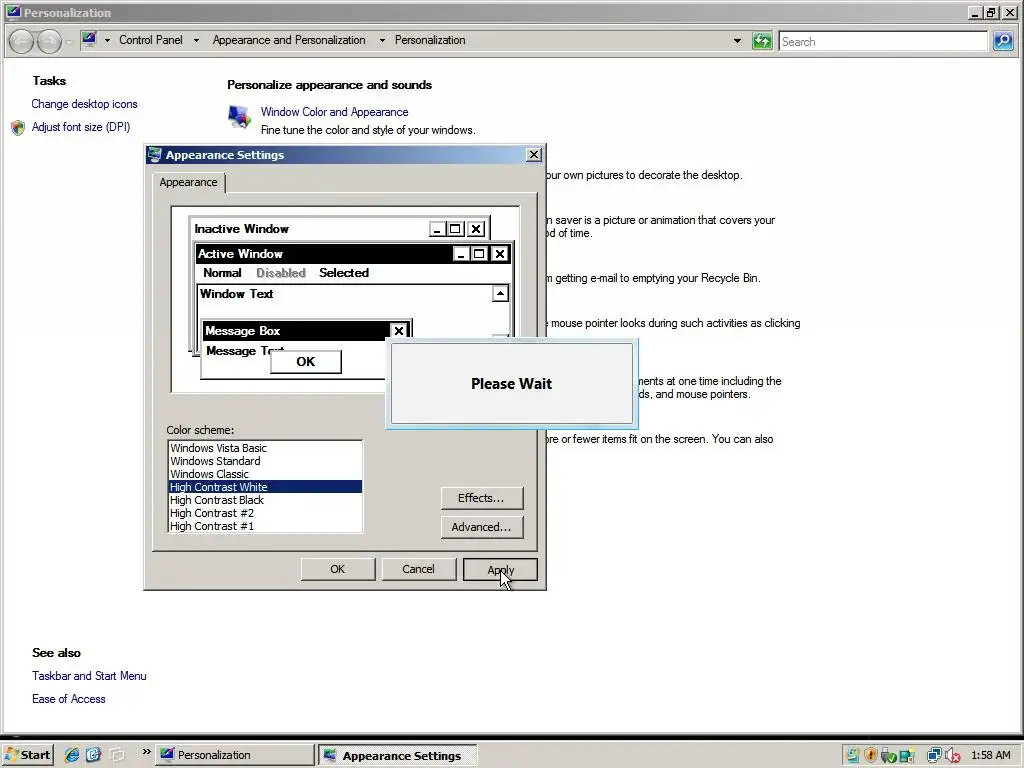The width and height of the screenshot is (1024, 768).
Task: Click Window Text in the preview
Action: (x=236, y=294)
